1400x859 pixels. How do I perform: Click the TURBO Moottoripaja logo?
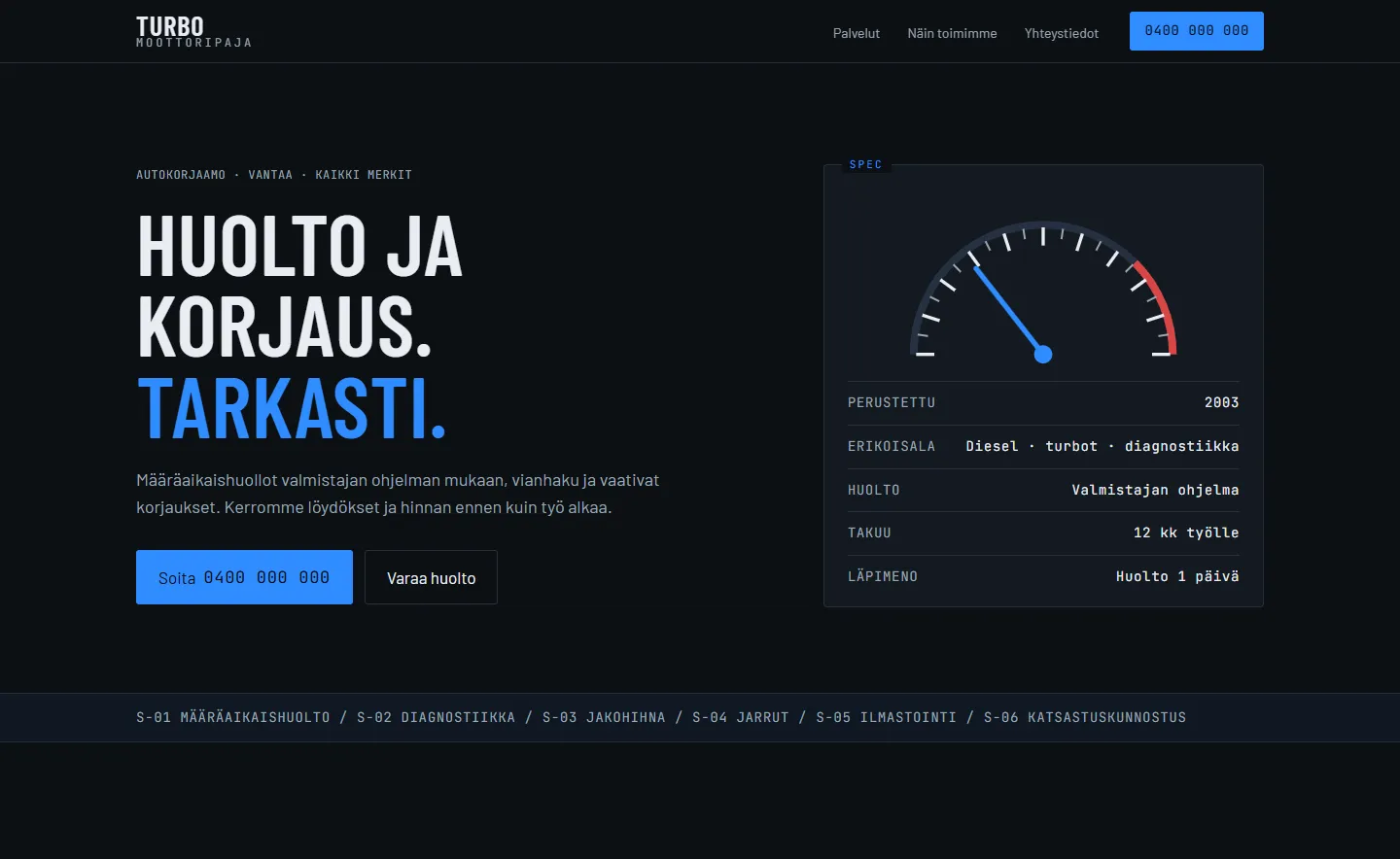pyautogui.click(x=193, y=31)
